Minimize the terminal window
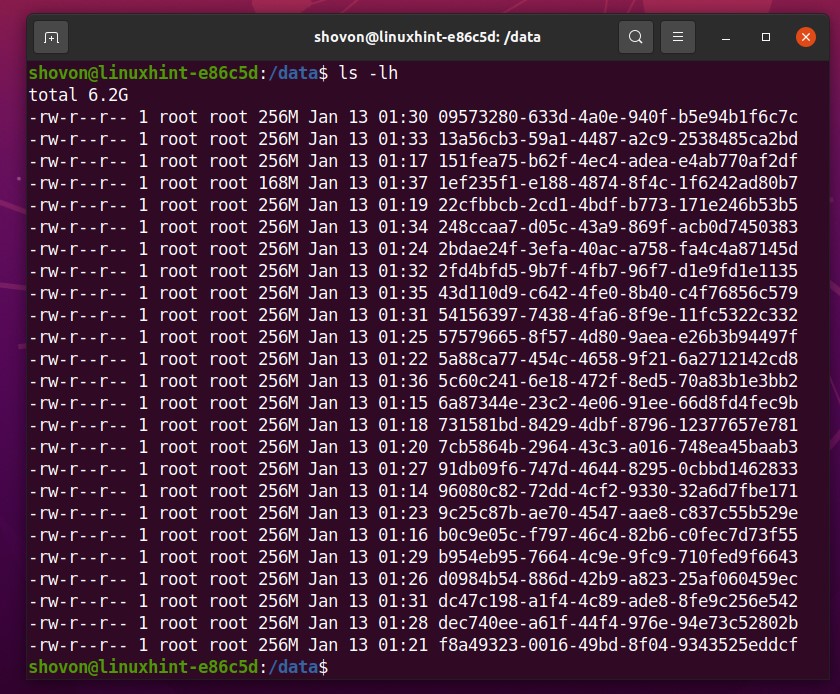This screenshot has width=840, height=694. coord(724,37)
